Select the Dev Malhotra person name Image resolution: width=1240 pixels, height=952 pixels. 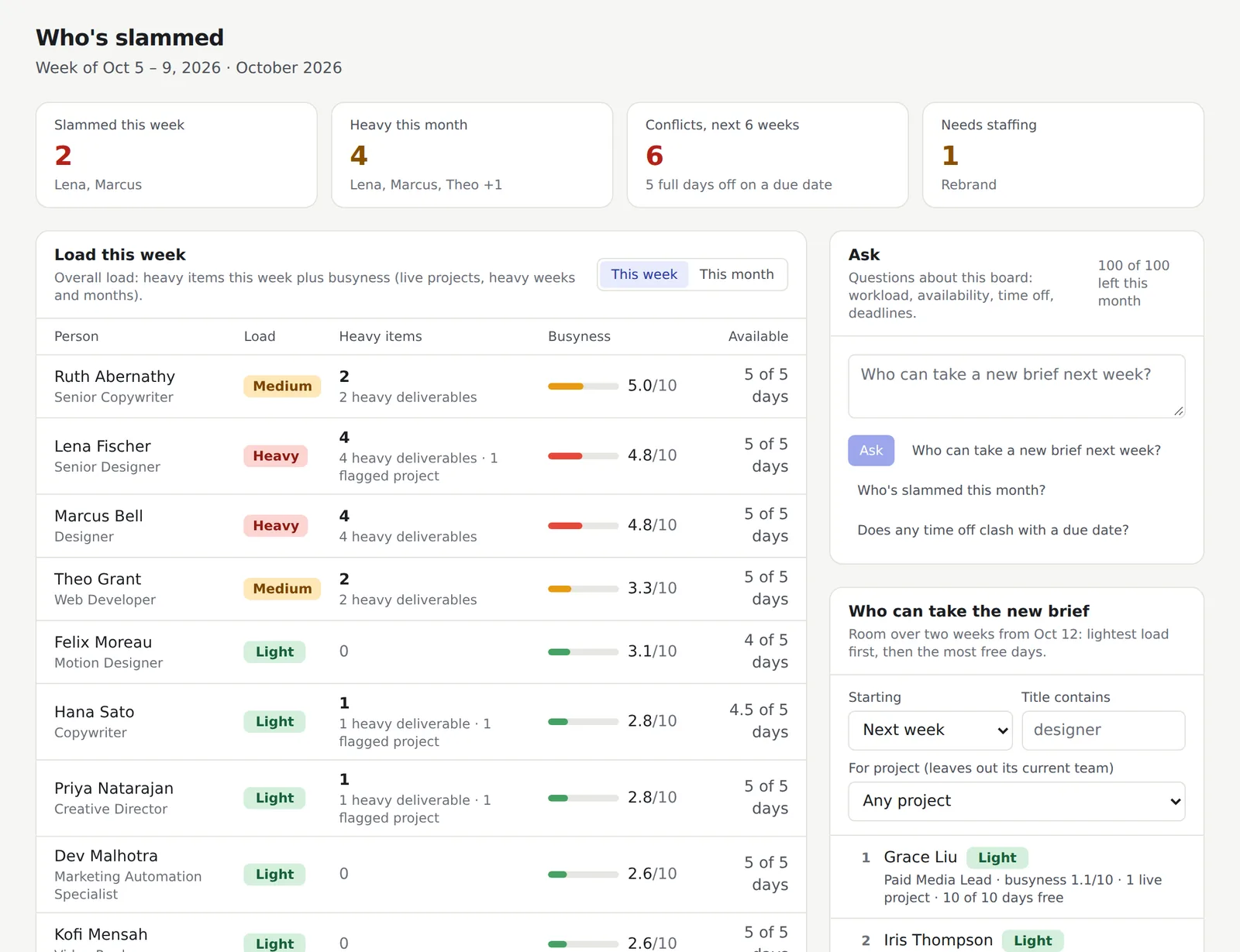[x=106, y=856]
